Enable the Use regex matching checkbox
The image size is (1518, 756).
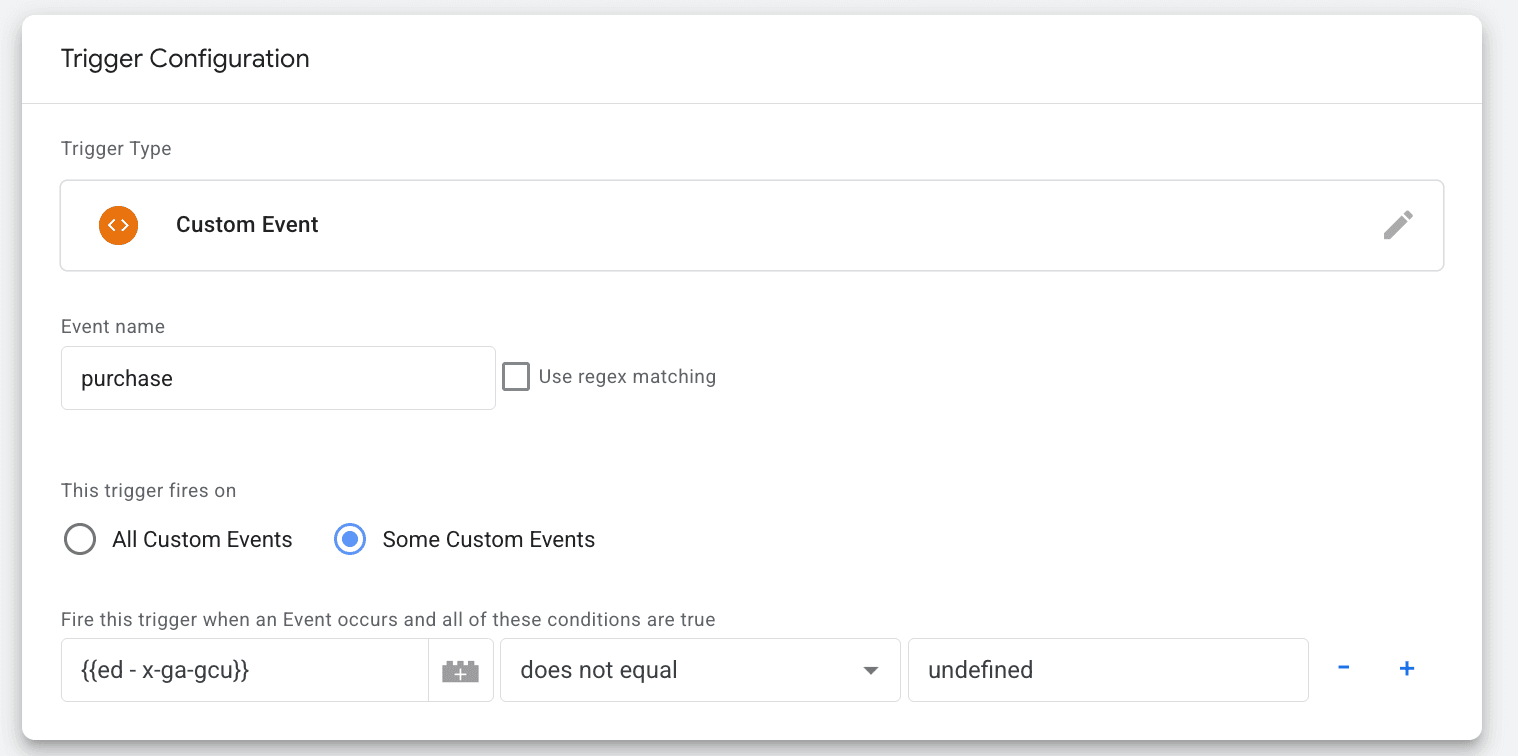516,377
